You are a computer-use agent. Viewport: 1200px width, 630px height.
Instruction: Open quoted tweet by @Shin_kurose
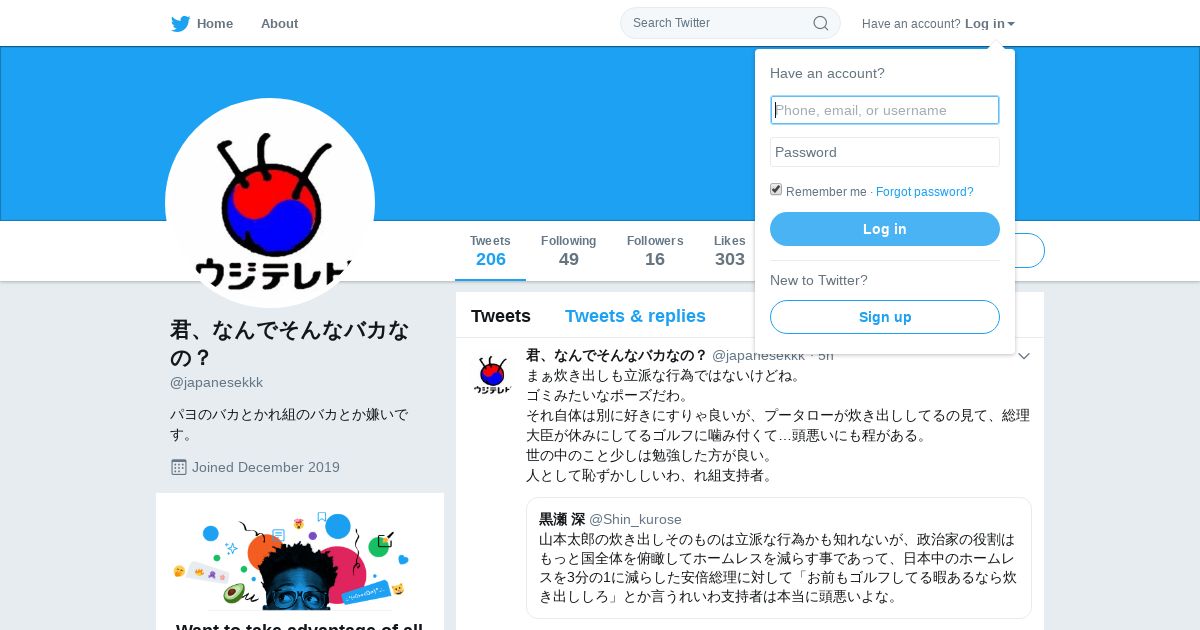779,558
